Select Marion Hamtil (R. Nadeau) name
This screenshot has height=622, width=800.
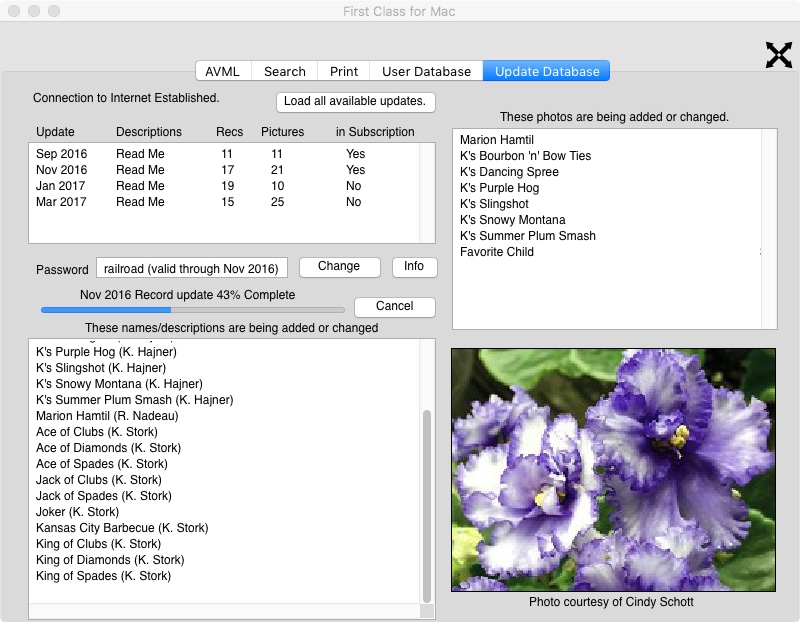coord(107,416)
